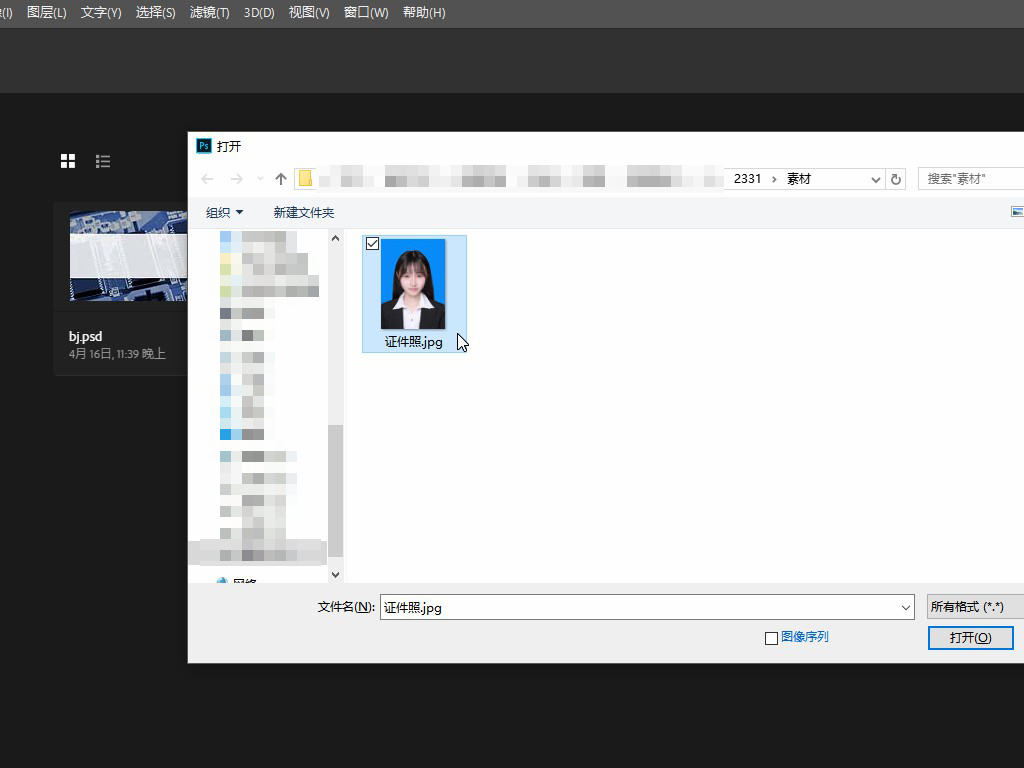Expand the address bar path dropdown

[875, 179]
